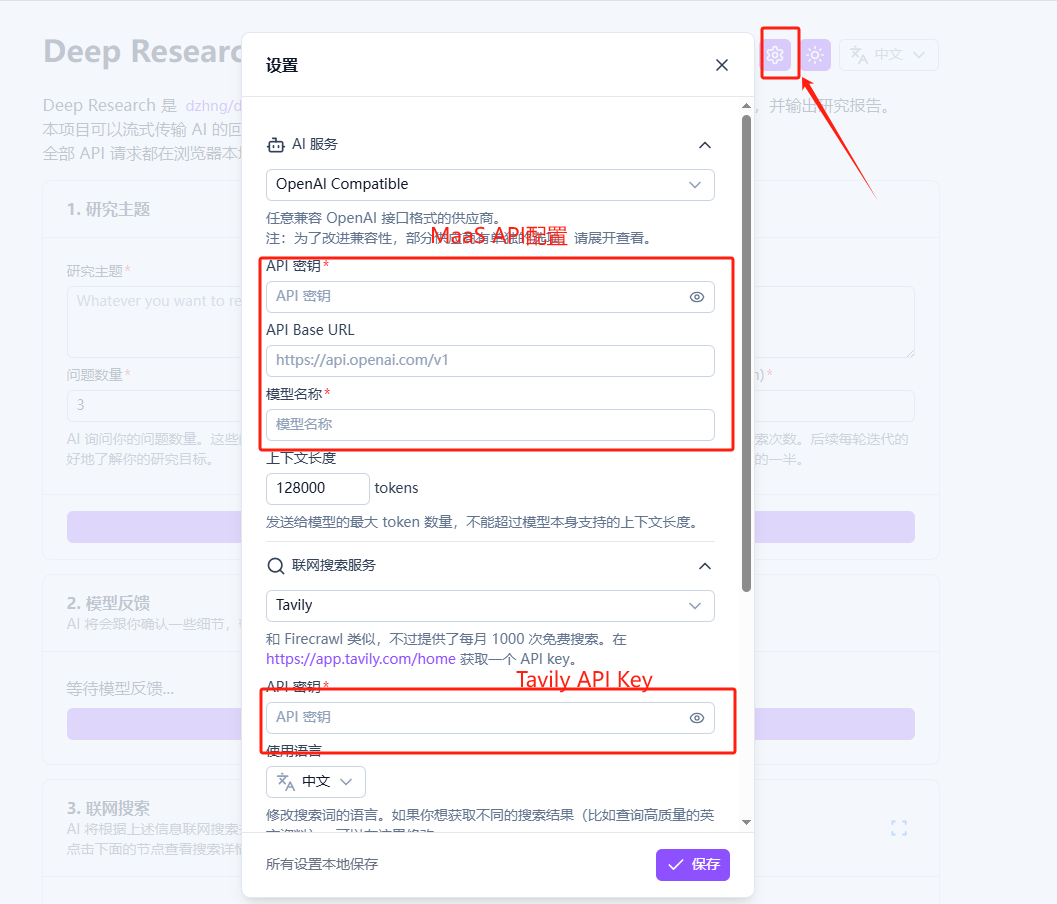Click the 2. 模型反馈 section heading
The width and height of the screenshot is (1057, 904).
coord(109,603)
